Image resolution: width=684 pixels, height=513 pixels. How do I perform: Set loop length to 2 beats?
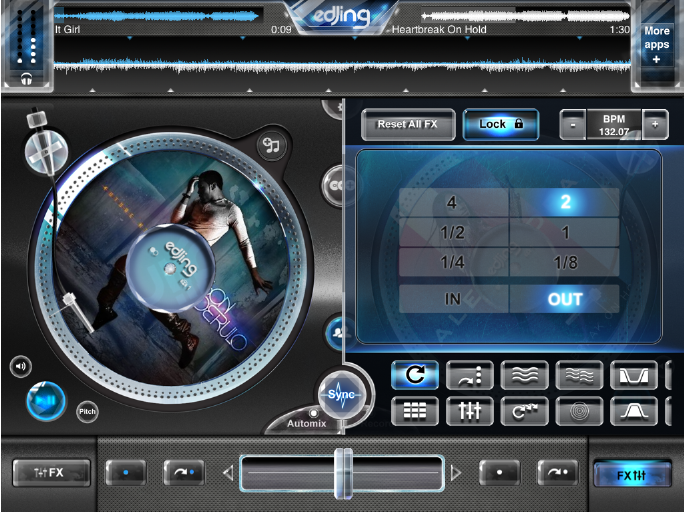coord(564,202)
